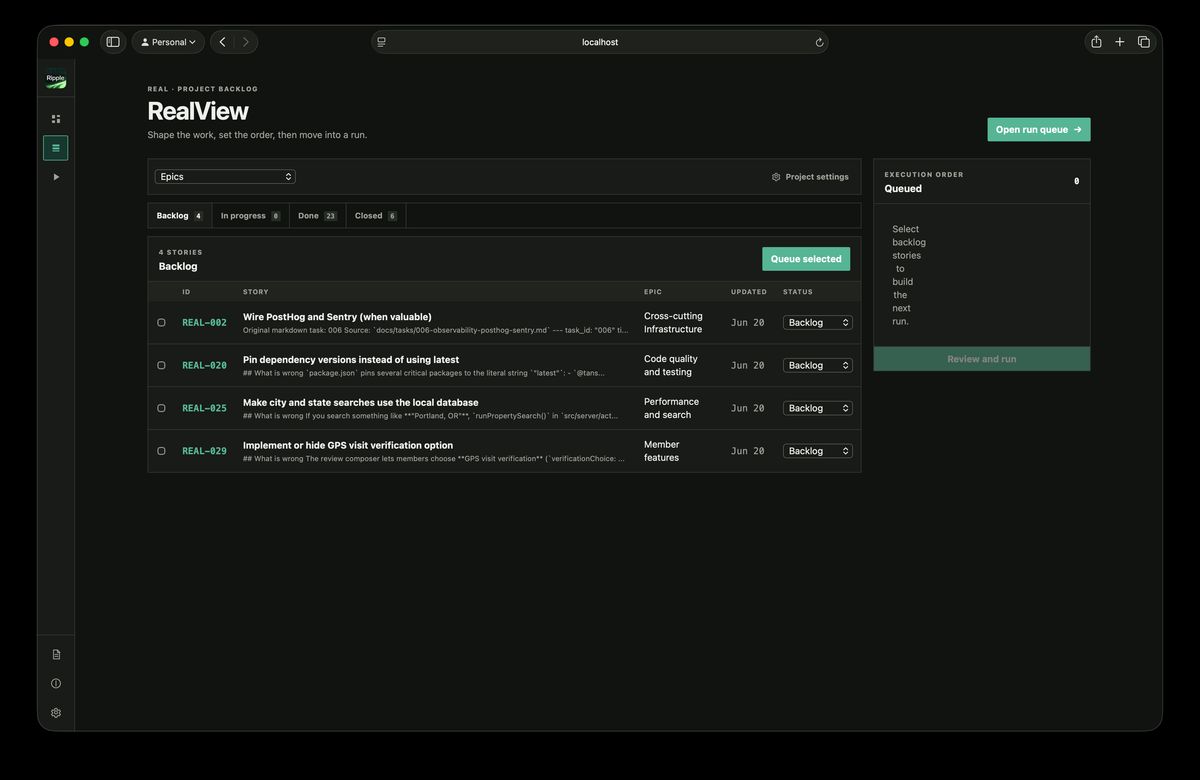Click the EPIC column header
The image size is (1200, 780).
click(x=653, y=292)
